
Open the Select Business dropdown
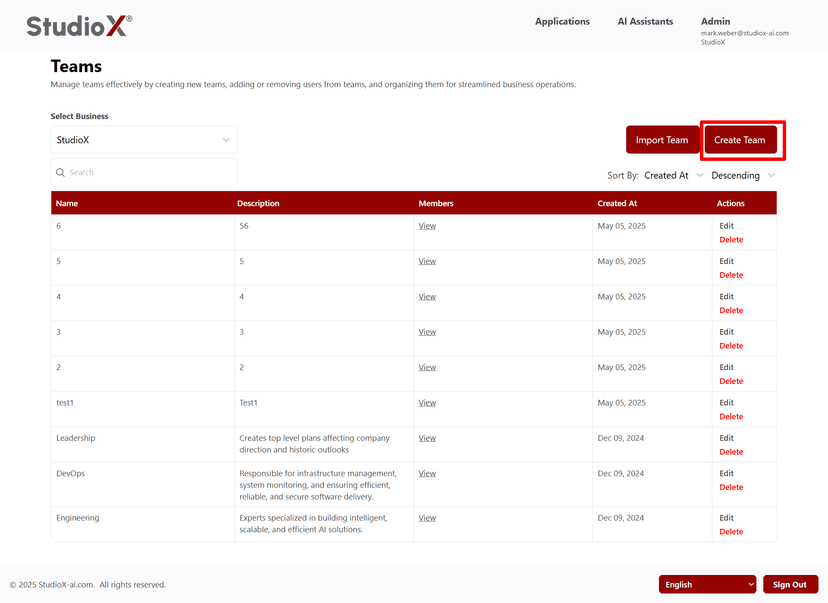pos(143,140)
